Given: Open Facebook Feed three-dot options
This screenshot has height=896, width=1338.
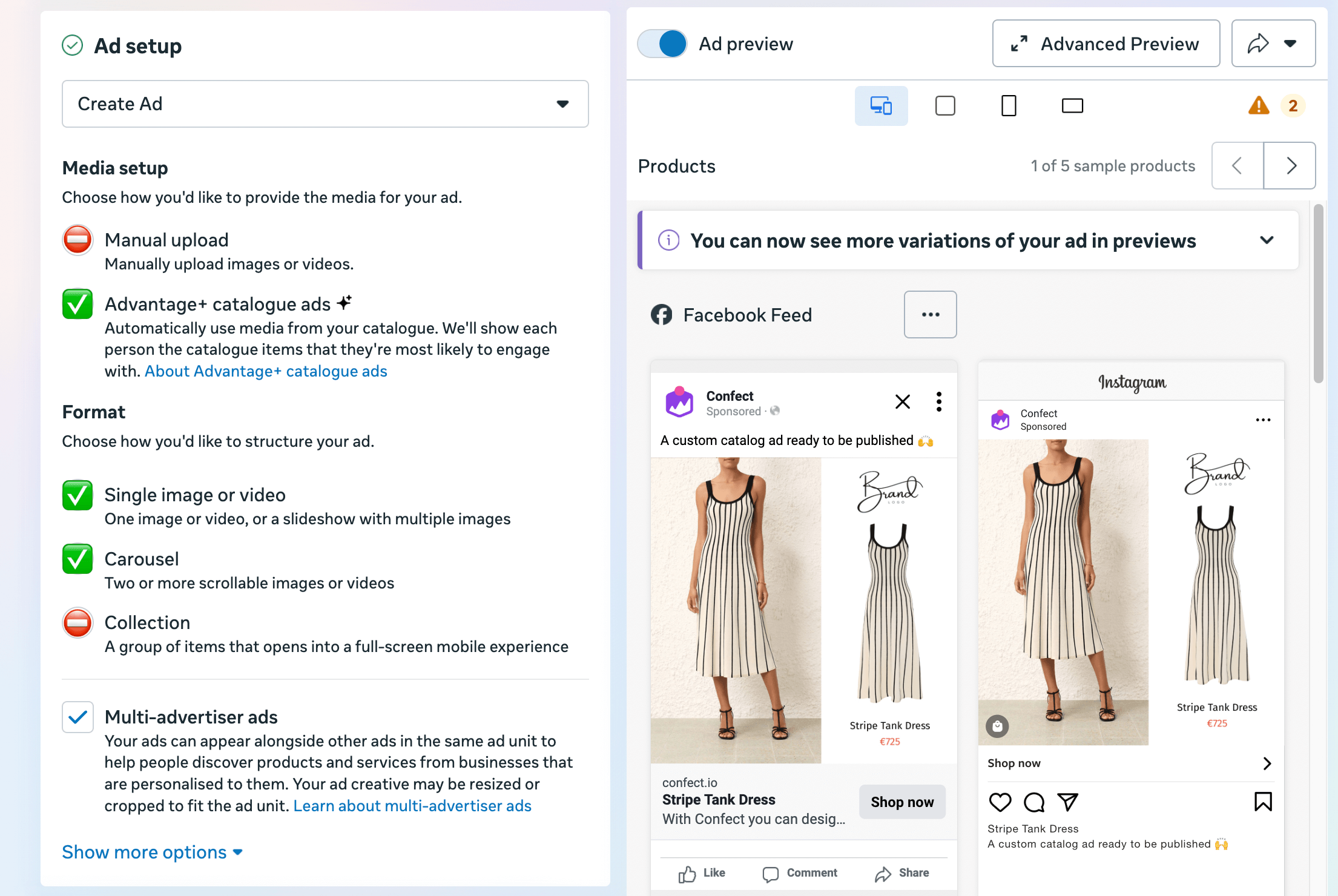Looking at the screenshot, I should (931, 314).
